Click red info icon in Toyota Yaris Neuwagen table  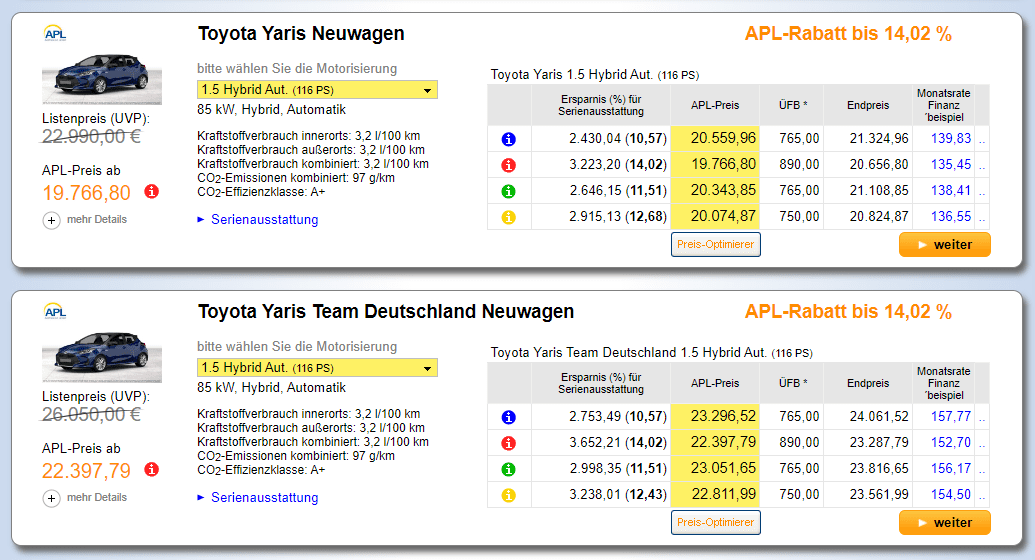508,164
